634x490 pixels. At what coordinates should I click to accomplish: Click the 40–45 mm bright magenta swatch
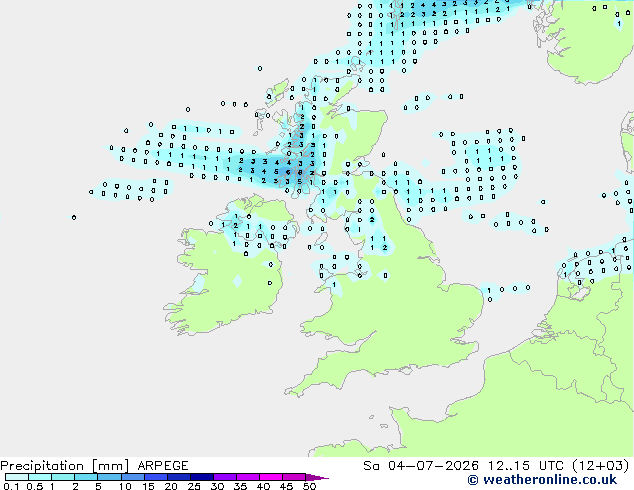click(x=271, y=477)
